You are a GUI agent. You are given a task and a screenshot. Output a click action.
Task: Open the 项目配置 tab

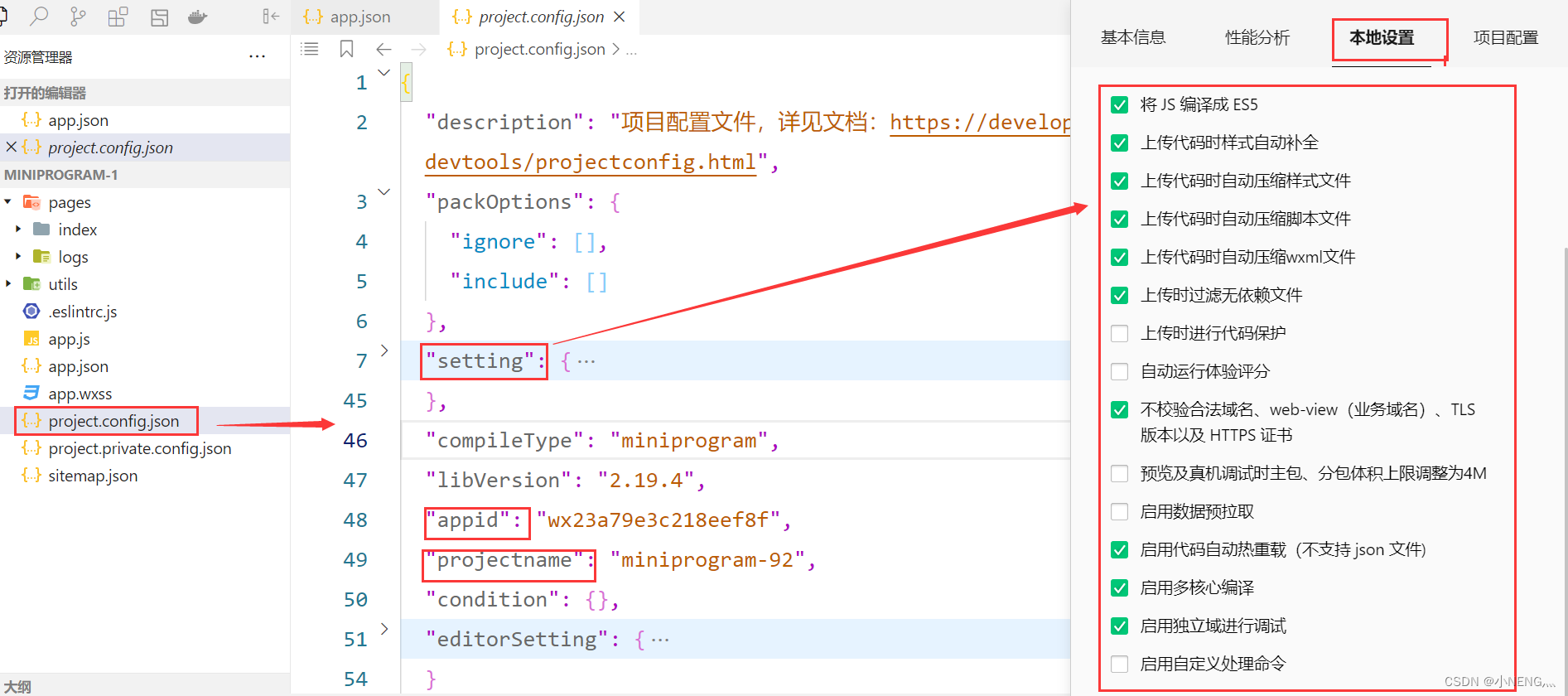(1506, 37)
